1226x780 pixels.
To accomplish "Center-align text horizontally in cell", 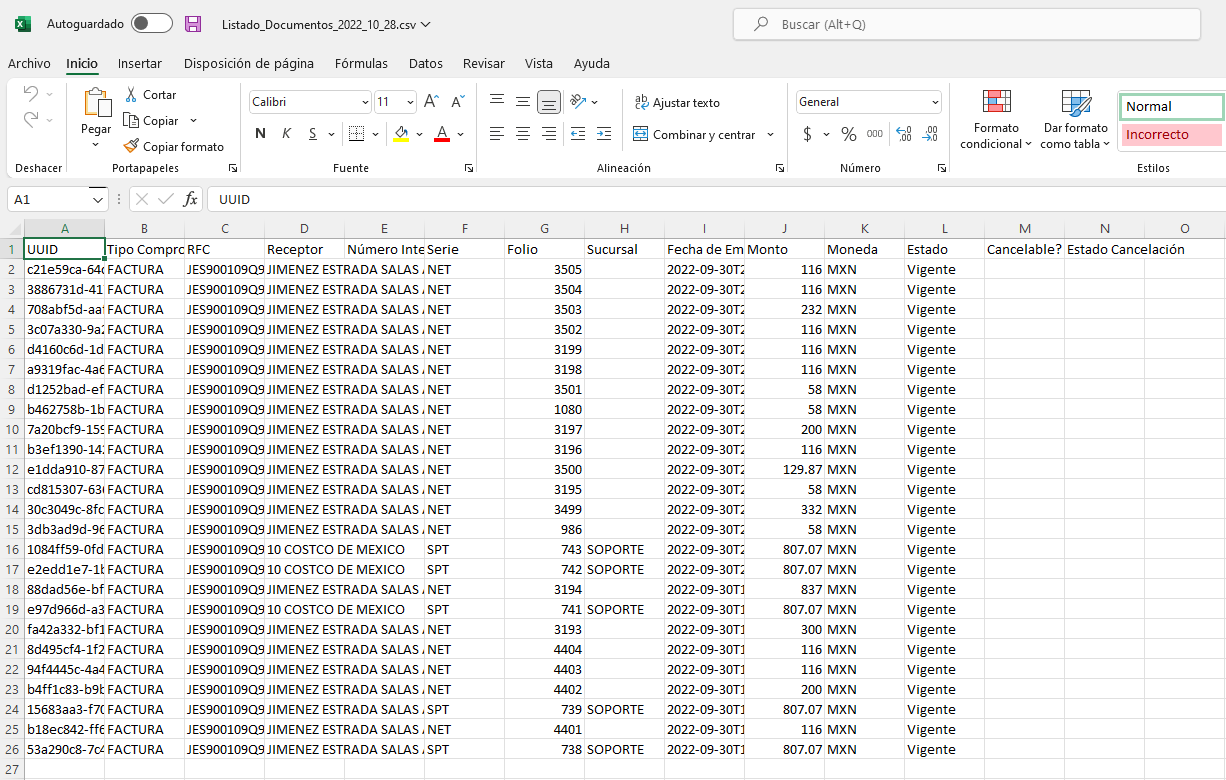I will (x=522, y=134).
